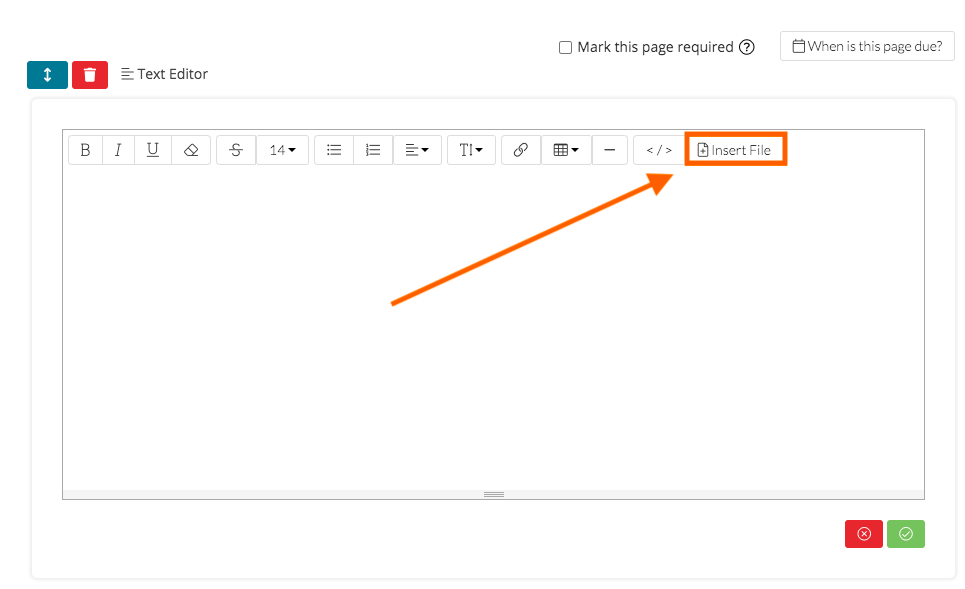Screen dimensions: 965x589
Task: Underline the selected text
Action: point(152,150)
